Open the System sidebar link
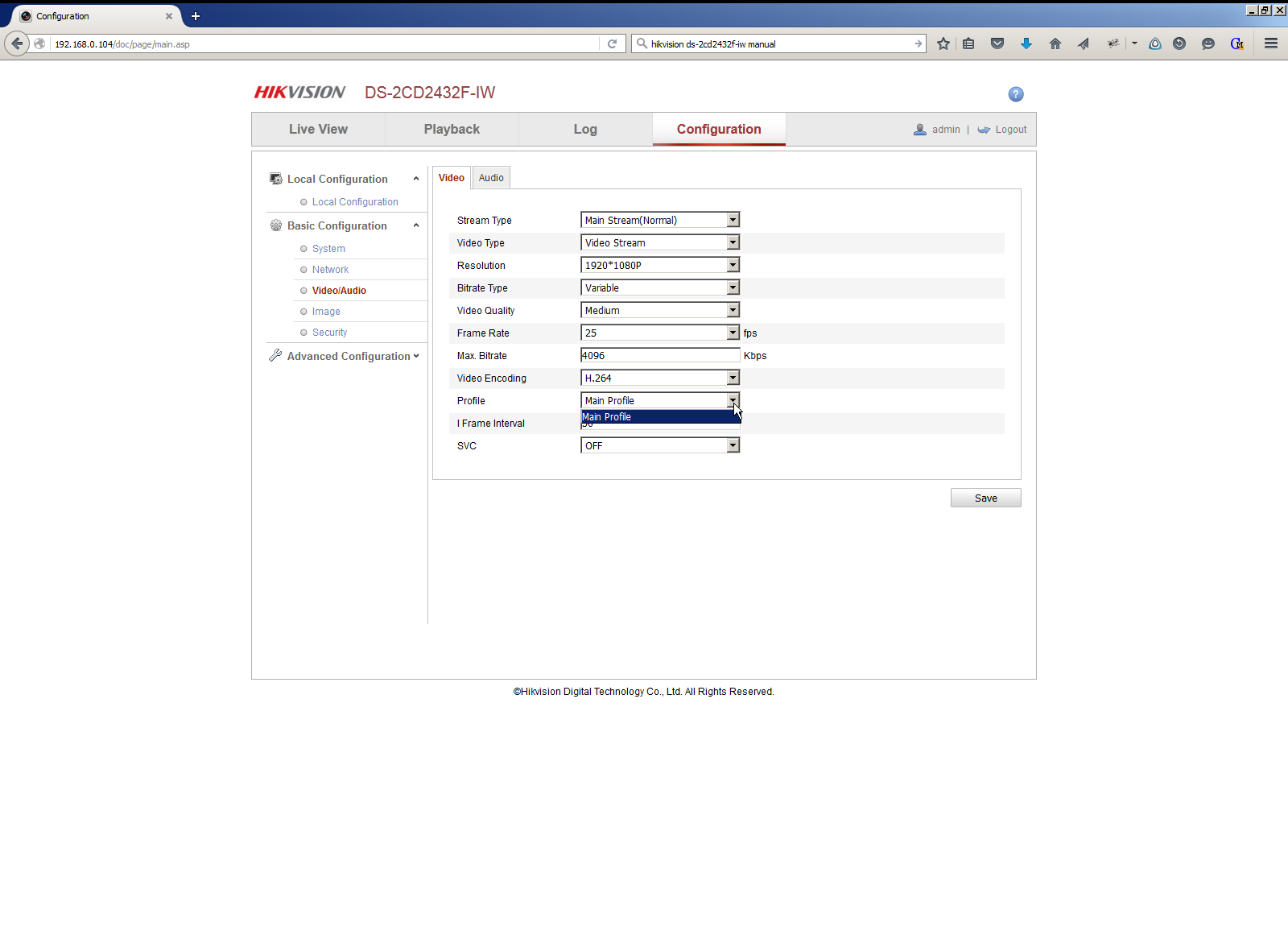The height and width of the screenshot is (947, 1288). [328, 249]
